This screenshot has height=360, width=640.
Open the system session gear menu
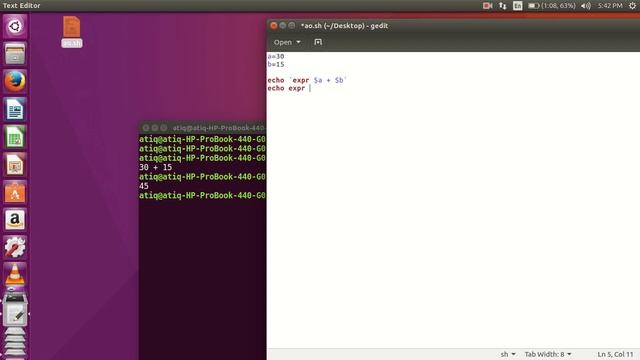click(632, 6)
